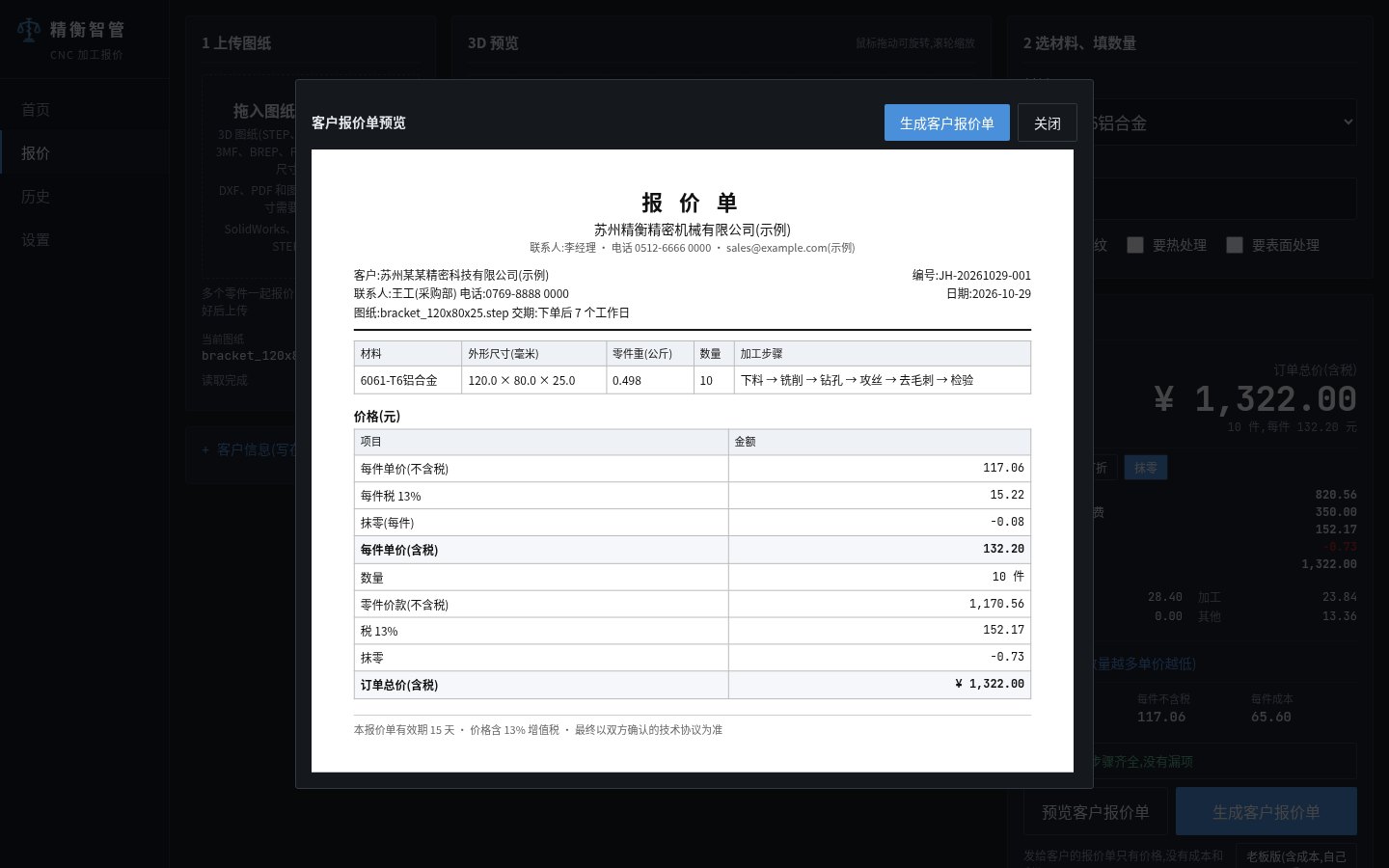Click the 抹零(每件) amount -0.08
Screen dimensions: 1389x868
[x=1007, y=522]
